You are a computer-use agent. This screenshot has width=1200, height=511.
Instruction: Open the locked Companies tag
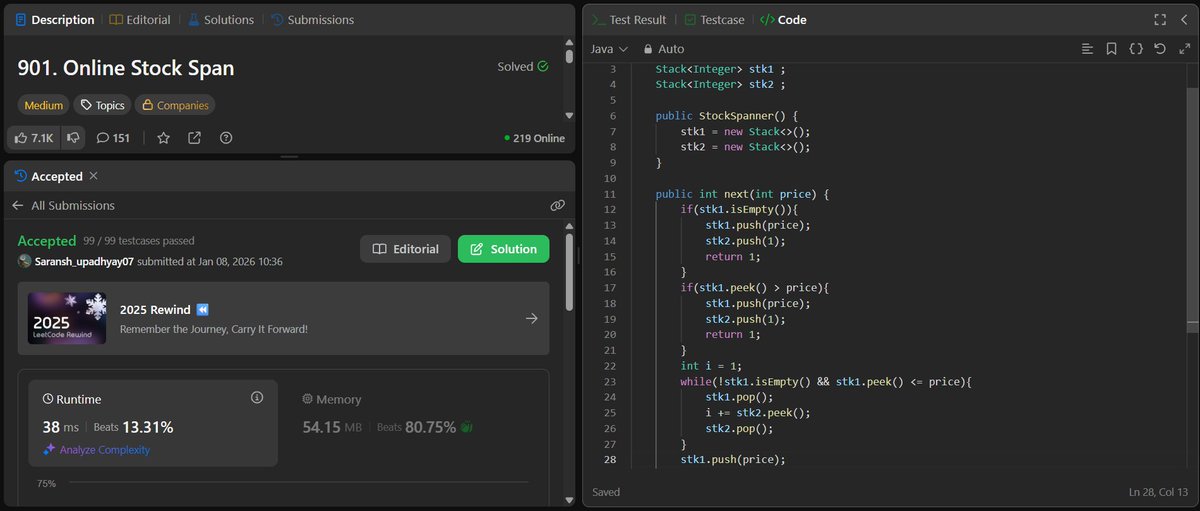click(175, 105)
